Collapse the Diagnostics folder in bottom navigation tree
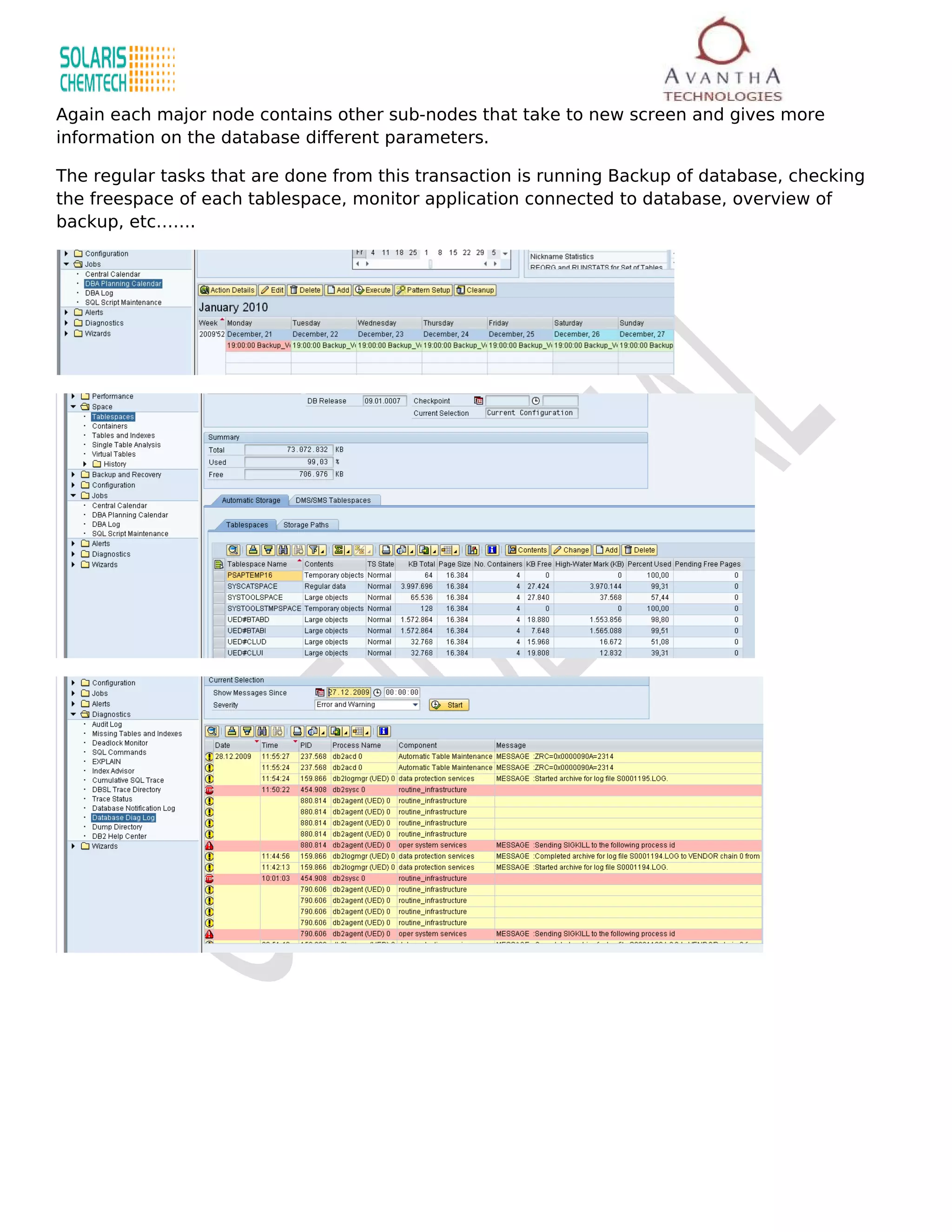 (x=73, y=715)
